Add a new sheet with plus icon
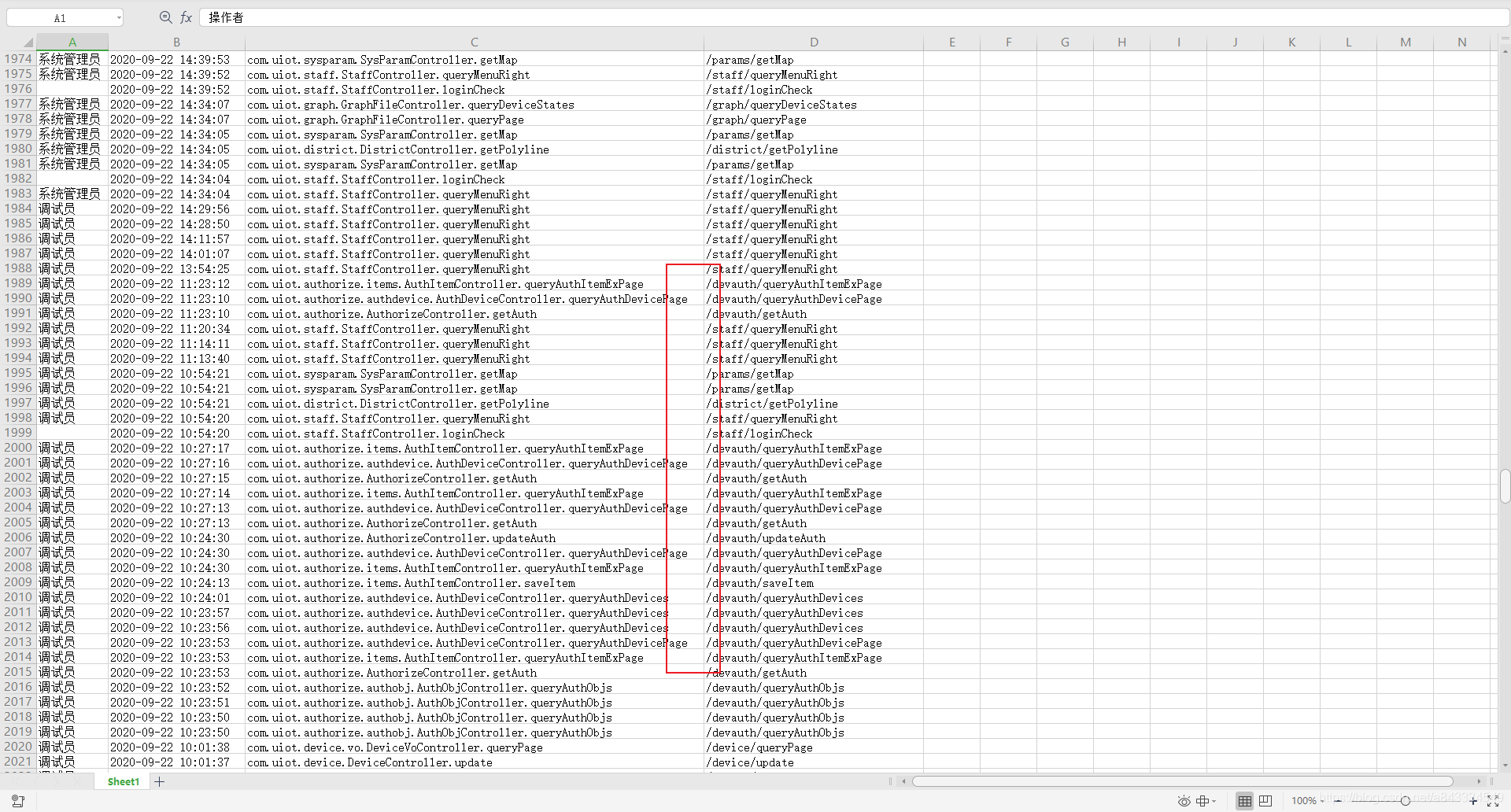Screen dimensions: 1511x812 point(160,781)
